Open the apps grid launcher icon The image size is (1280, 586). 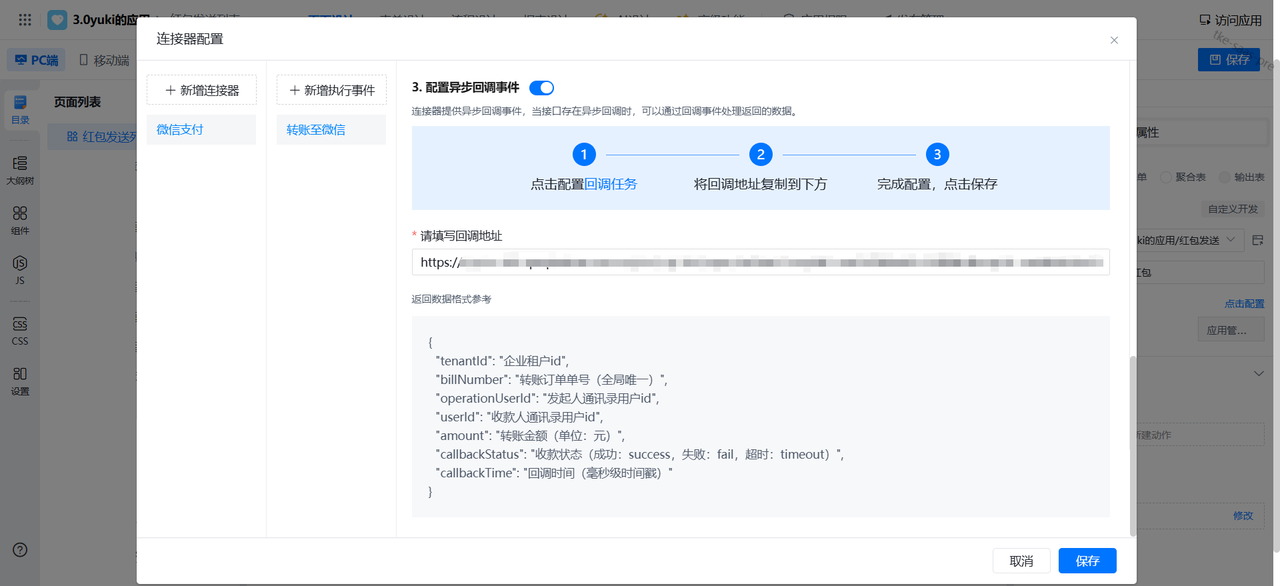coord(25,19)
